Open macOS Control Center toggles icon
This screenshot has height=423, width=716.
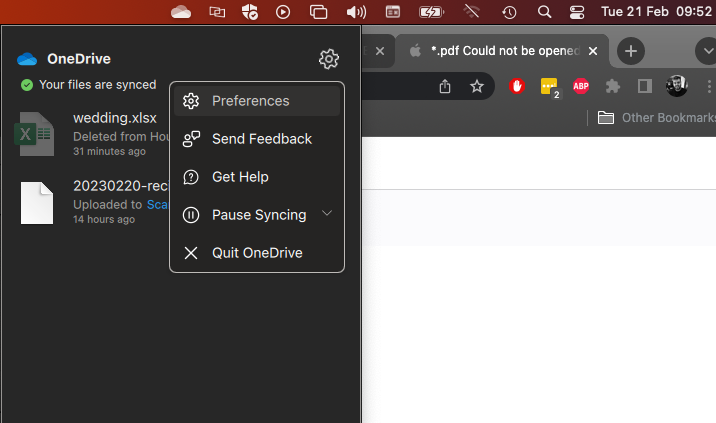pos(577,12)
